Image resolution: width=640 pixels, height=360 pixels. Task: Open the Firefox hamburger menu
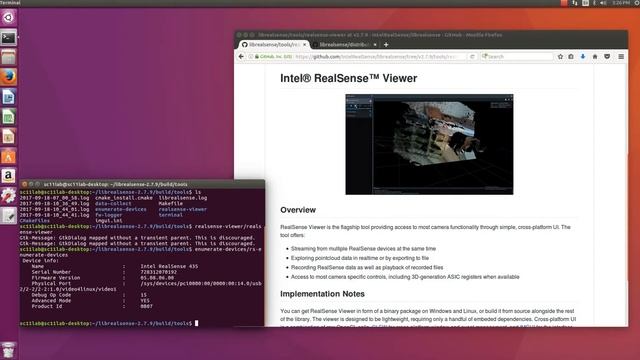click(621, 57)
